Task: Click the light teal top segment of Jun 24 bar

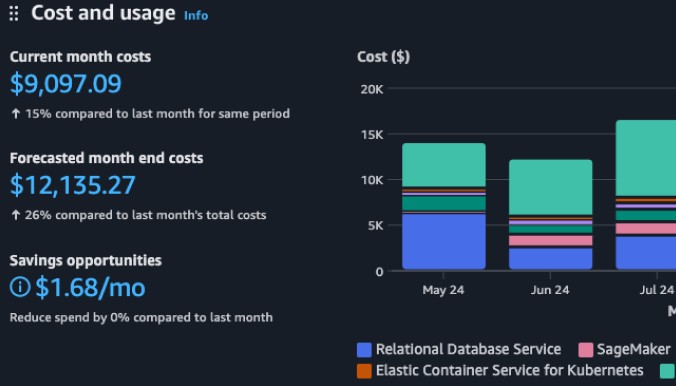Action: 551,187
